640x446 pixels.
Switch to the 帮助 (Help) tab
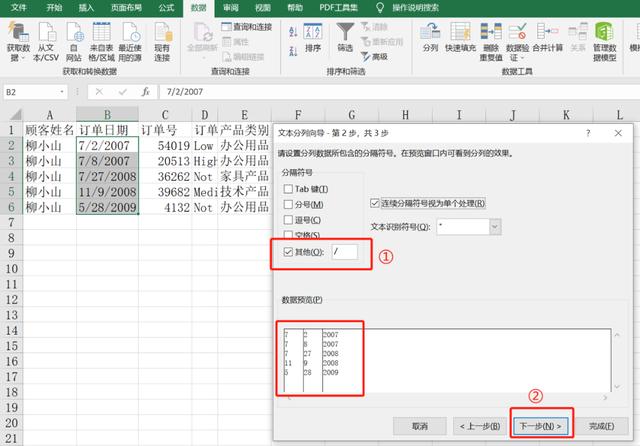295,7
